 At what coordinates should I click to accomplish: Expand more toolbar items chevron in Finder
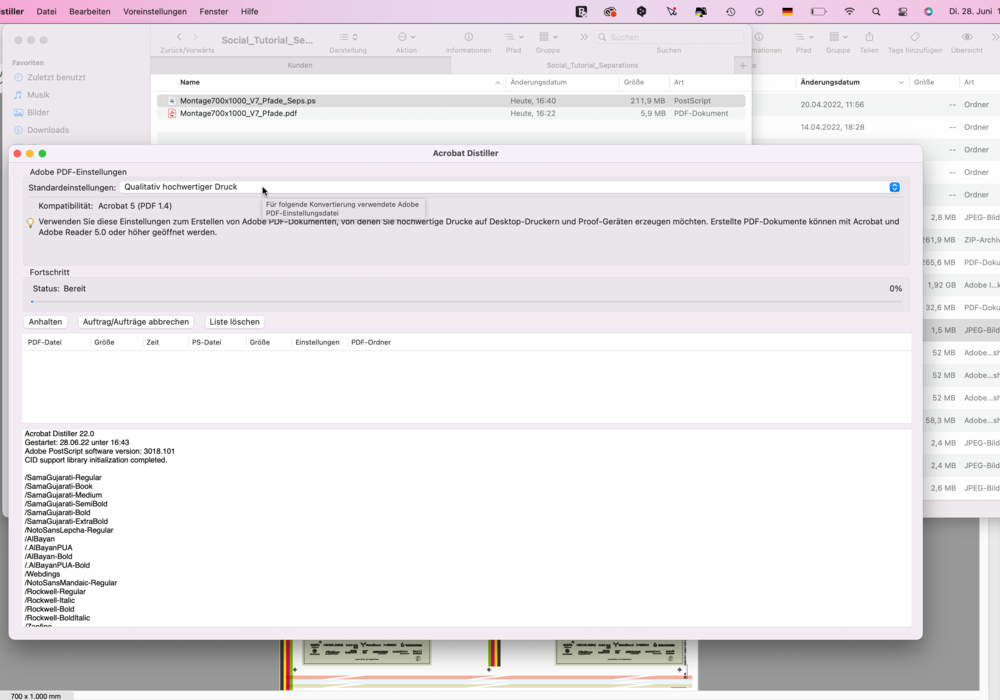584,37
